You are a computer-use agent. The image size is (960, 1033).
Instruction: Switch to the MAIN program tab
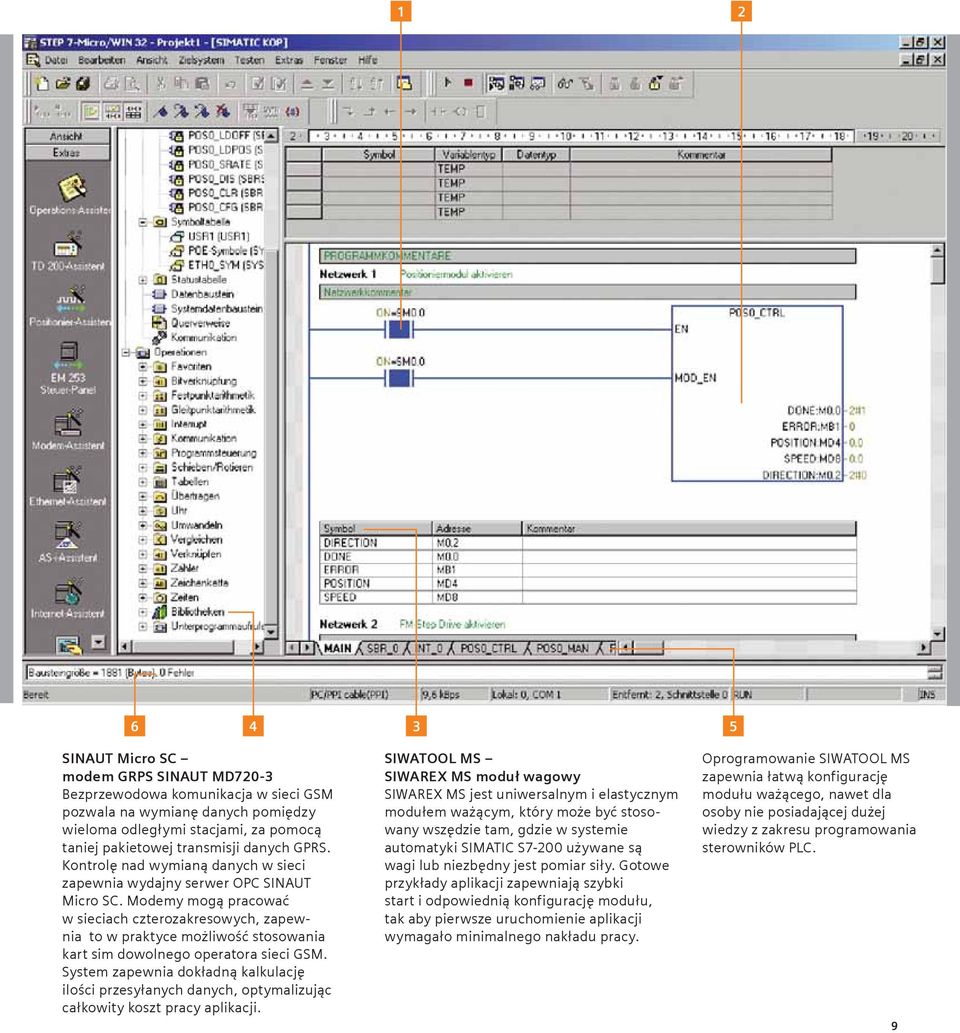pos(338,648)
